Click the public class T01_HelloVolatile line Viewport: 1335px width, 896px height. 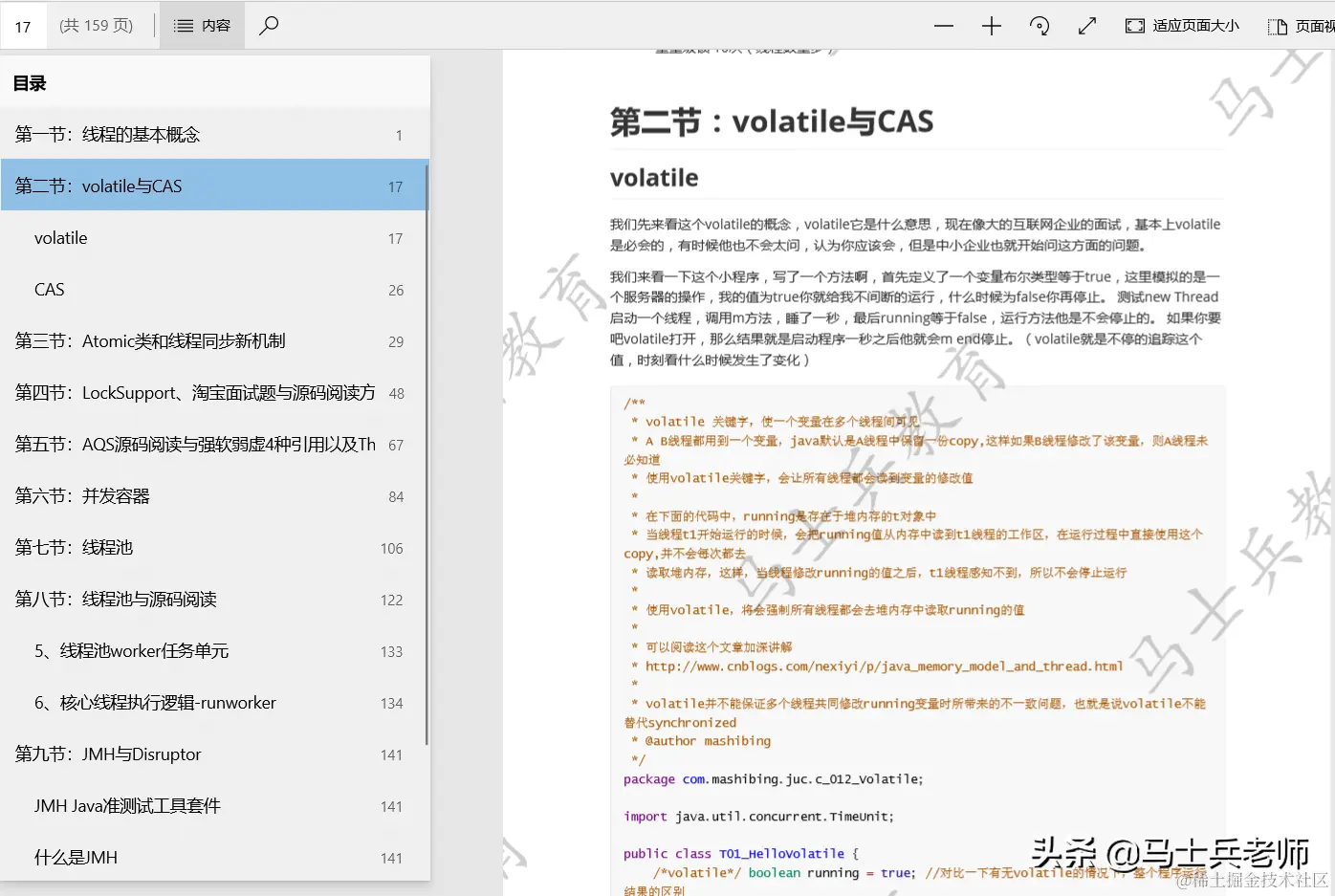coord(741,854)
